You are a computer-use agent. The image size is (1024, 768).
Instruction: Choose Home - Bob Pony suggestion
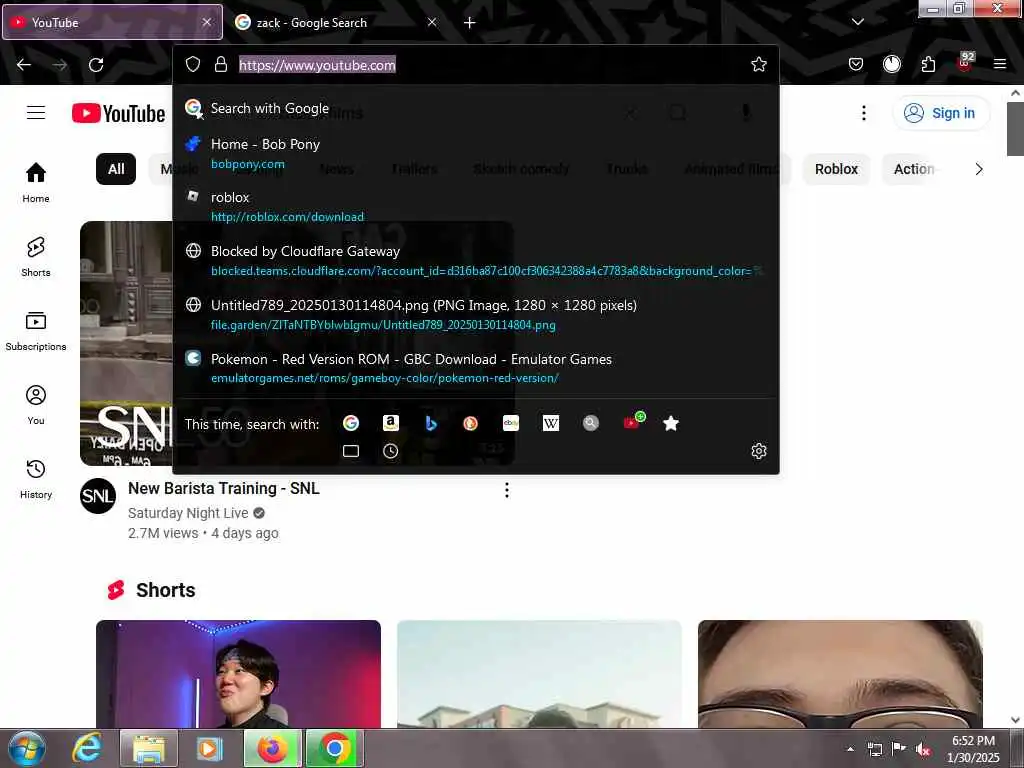click(475, 153)
